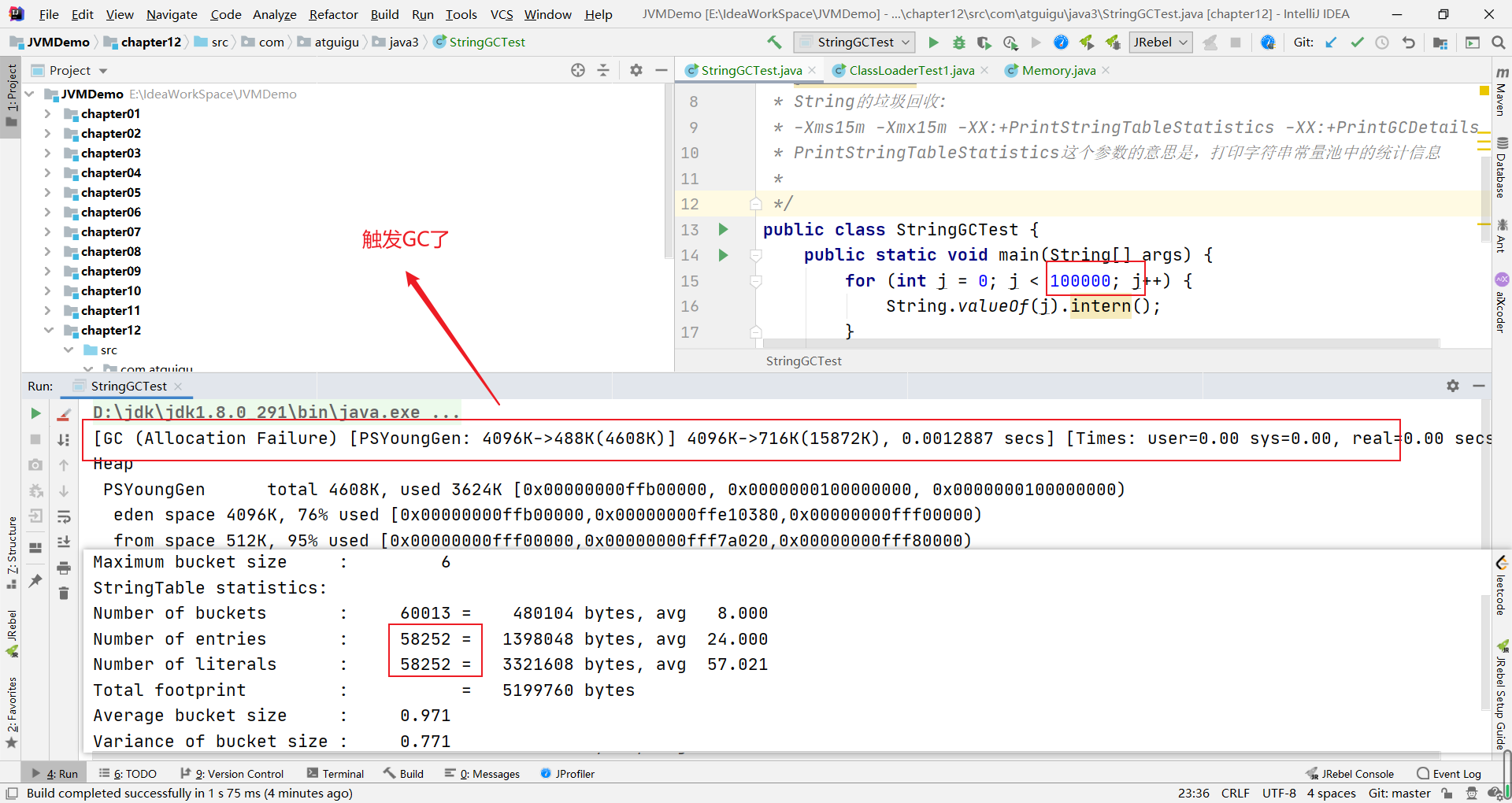Open StringGCTest run configuration dropdown

855,42
